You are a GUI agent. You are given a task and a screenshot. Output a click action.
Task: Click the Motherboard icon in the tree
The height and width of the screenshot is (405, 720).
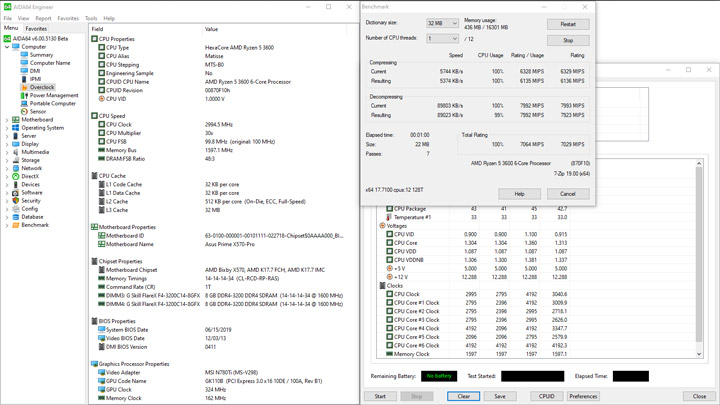point(16,119)
